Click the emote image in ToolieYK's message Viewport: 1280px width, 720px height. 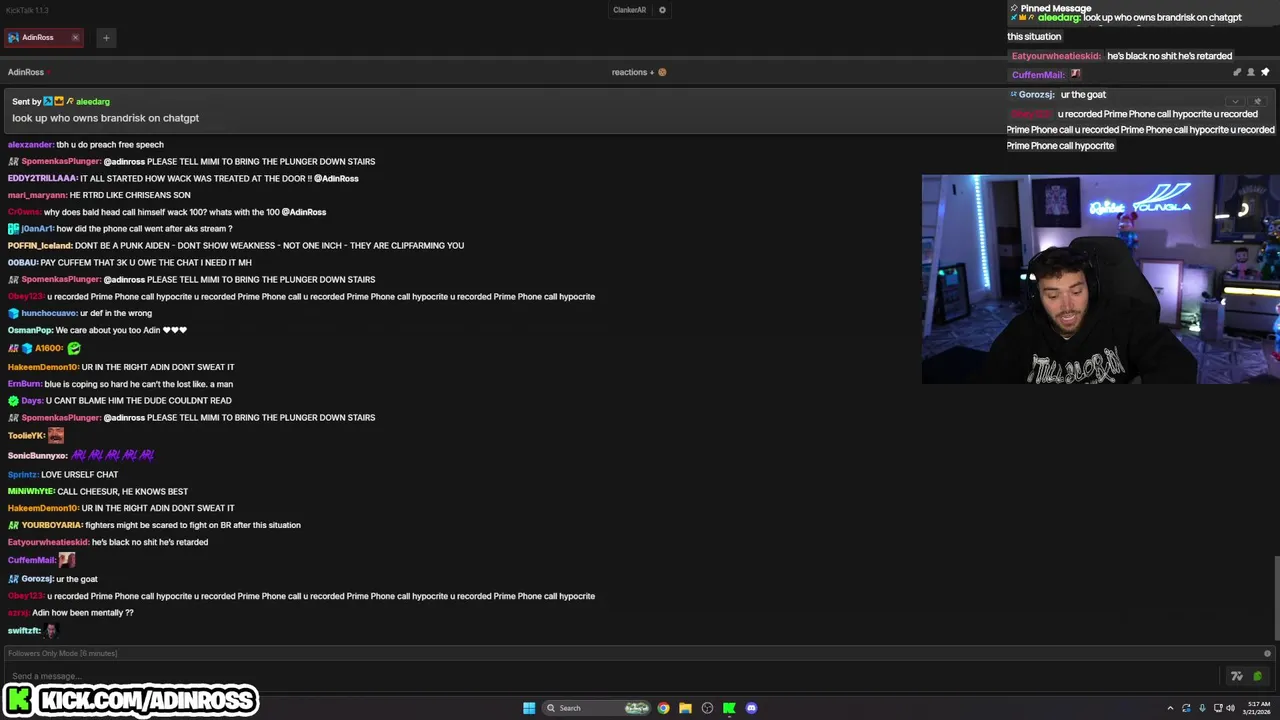pos(56,435)
